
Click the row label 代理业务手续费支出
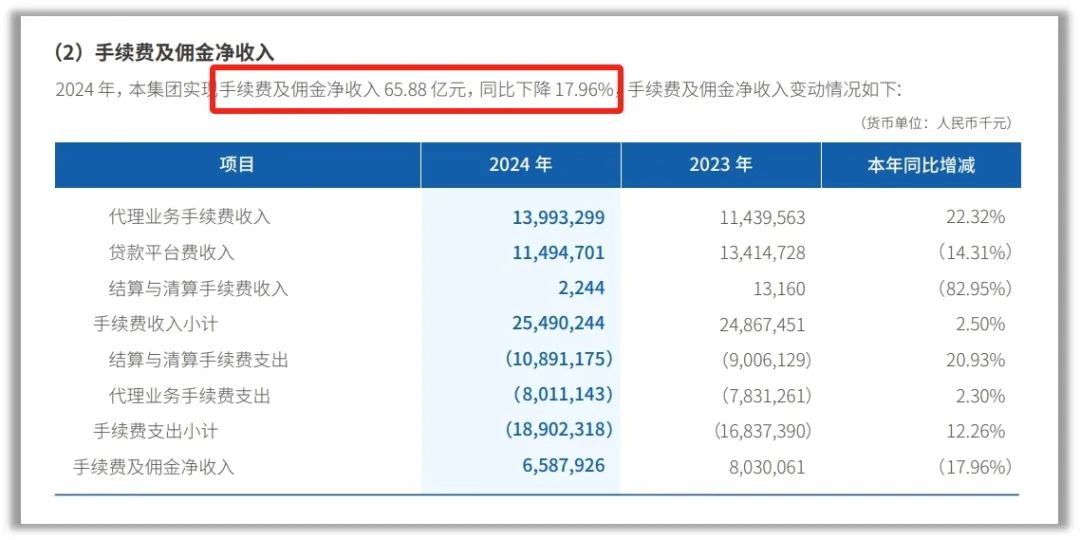[189, 395]
